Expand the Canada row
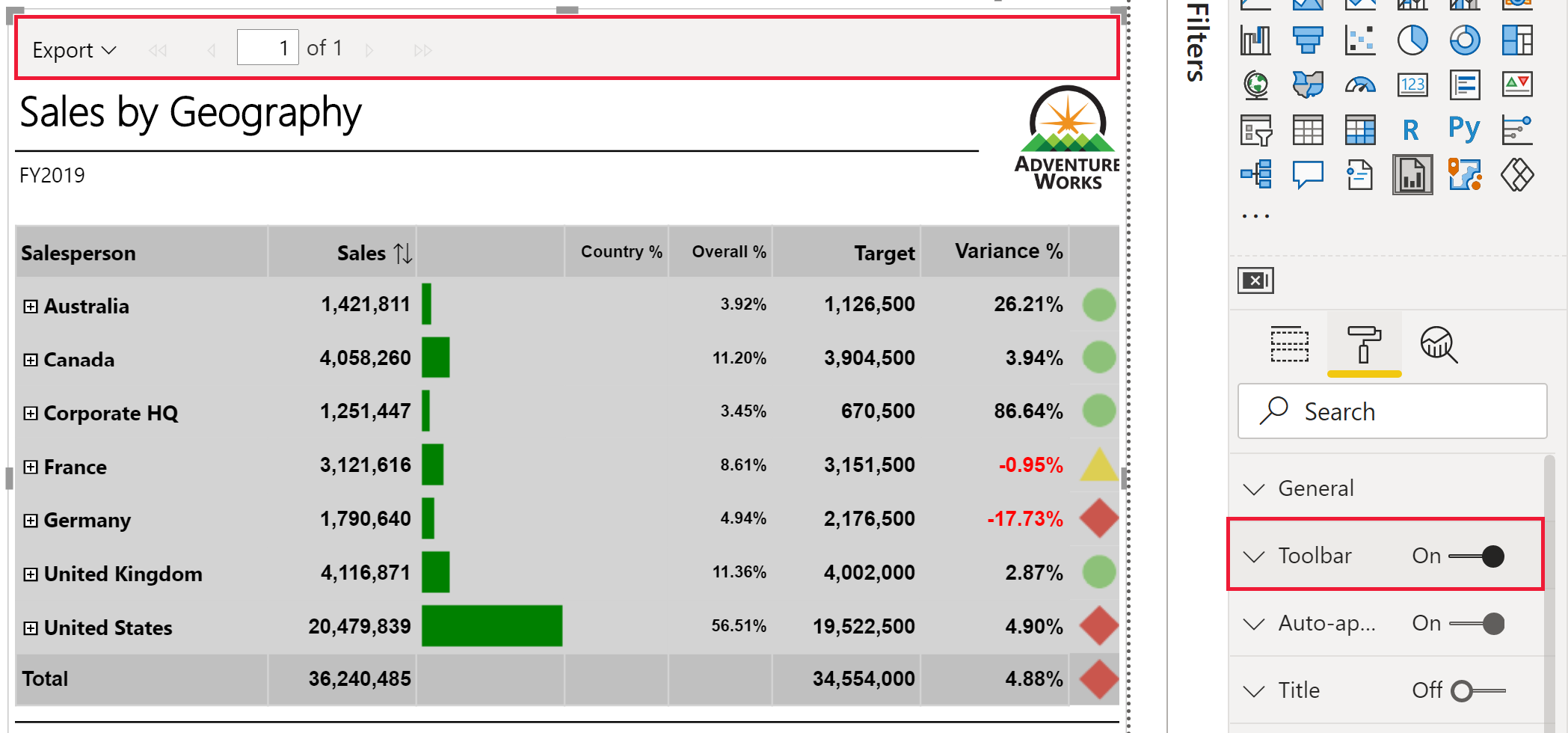 pyautogui.click(x=31, y=361)
